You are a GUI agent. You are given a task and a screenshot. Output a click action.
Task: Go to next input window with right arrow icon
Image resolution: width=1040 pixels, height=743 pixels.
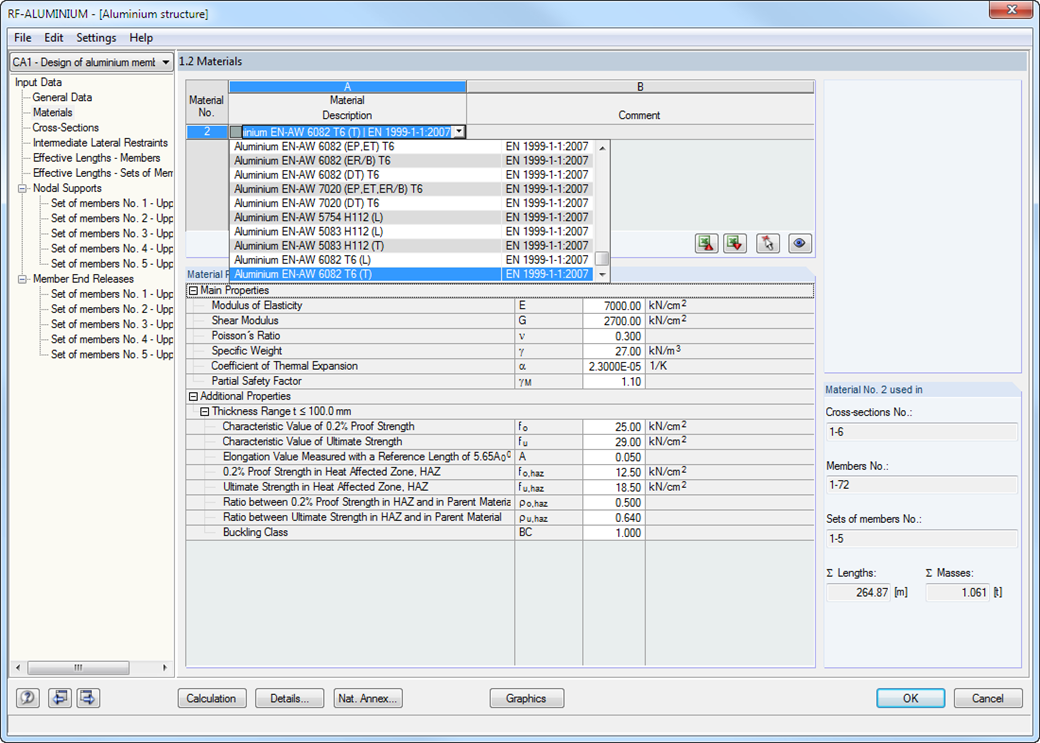pos(89,698)
